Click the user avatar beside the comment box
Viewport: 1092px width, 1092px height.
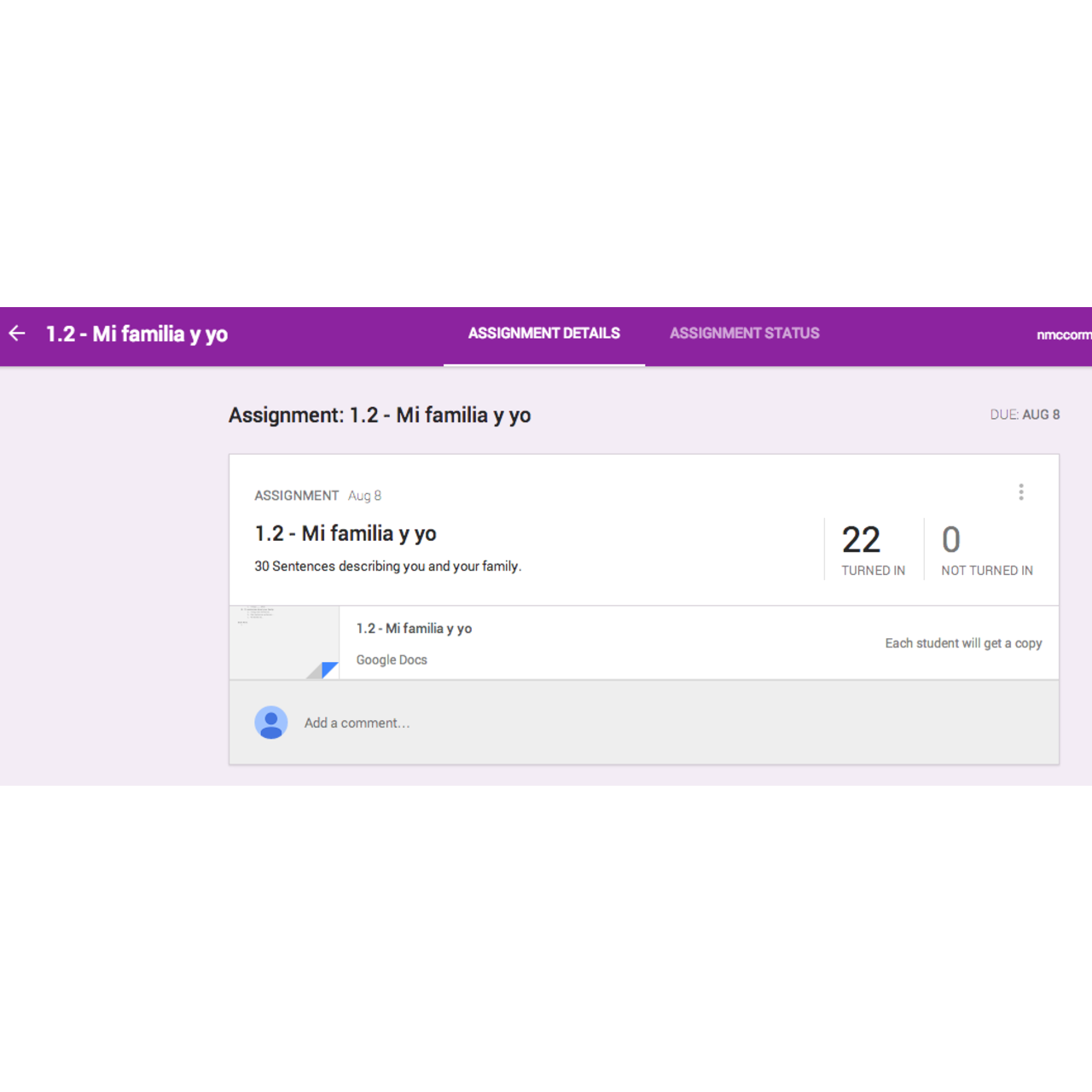(x=271, y=723)
